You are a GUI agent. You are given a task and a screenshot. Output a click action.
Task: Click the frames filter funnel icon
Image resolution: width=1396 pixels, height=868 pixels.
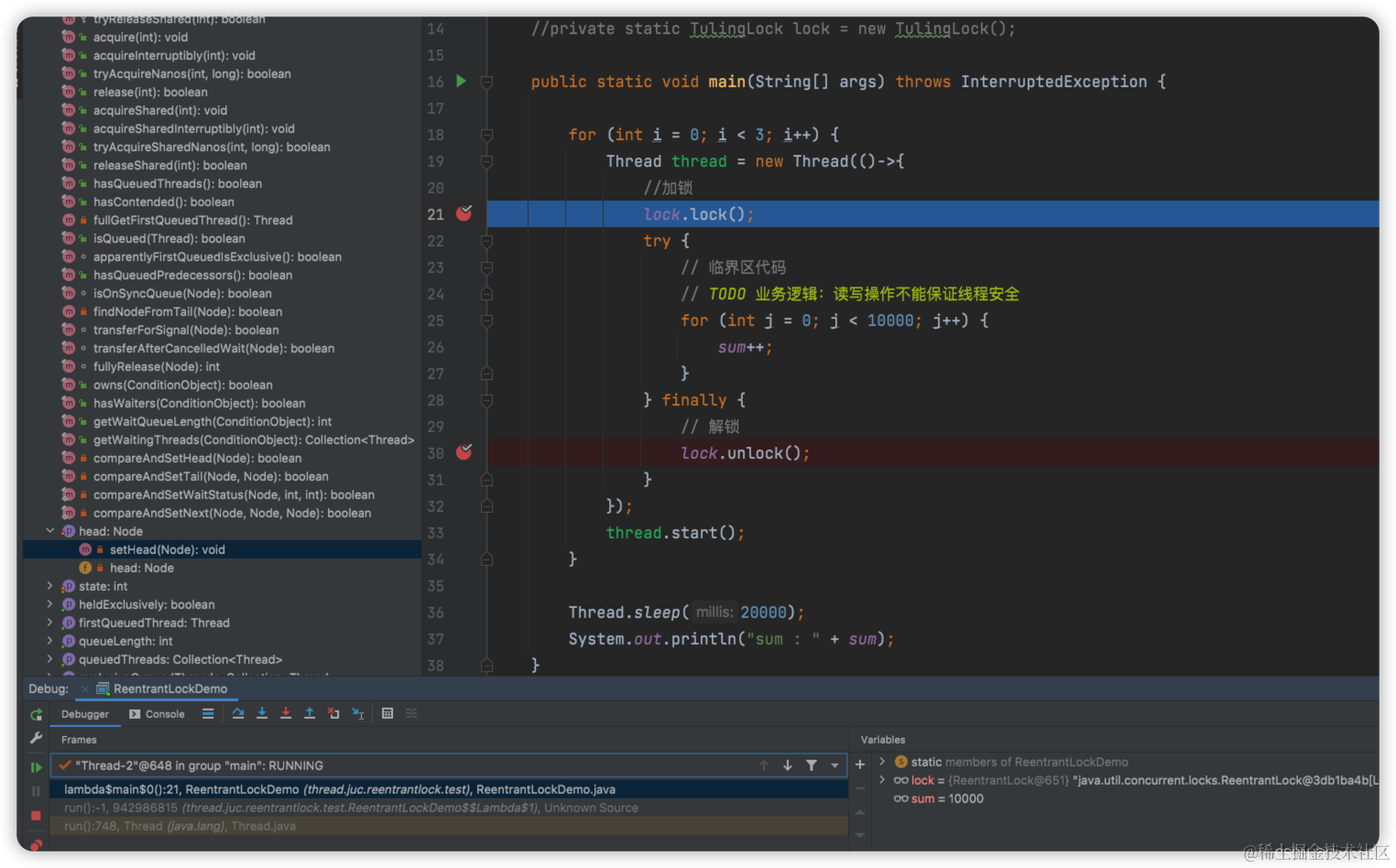click(812, 765)
